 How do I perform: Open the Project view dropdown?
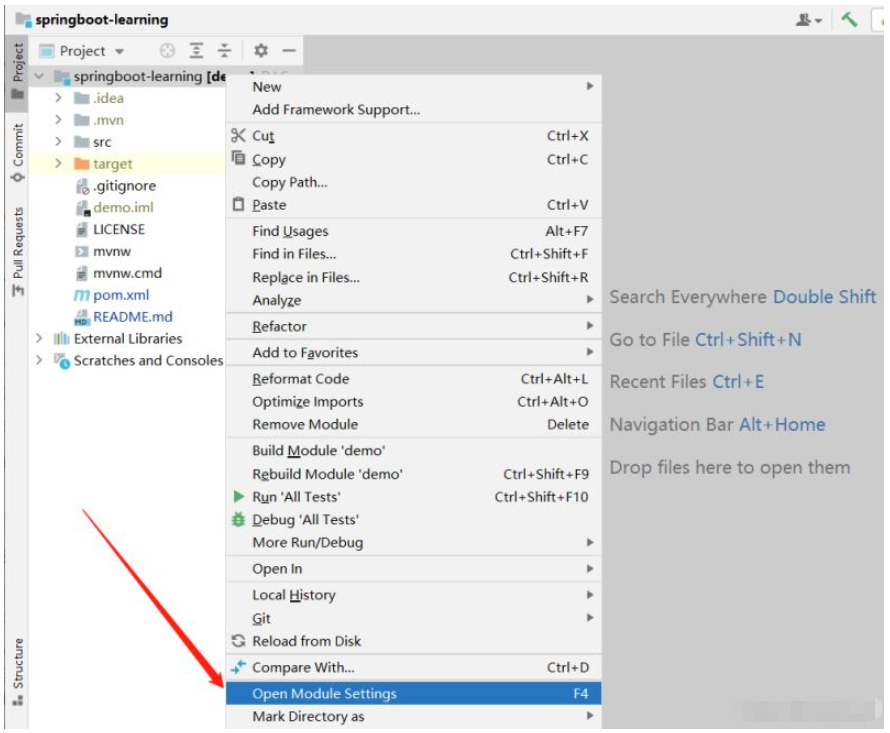[x=82, y=51]
